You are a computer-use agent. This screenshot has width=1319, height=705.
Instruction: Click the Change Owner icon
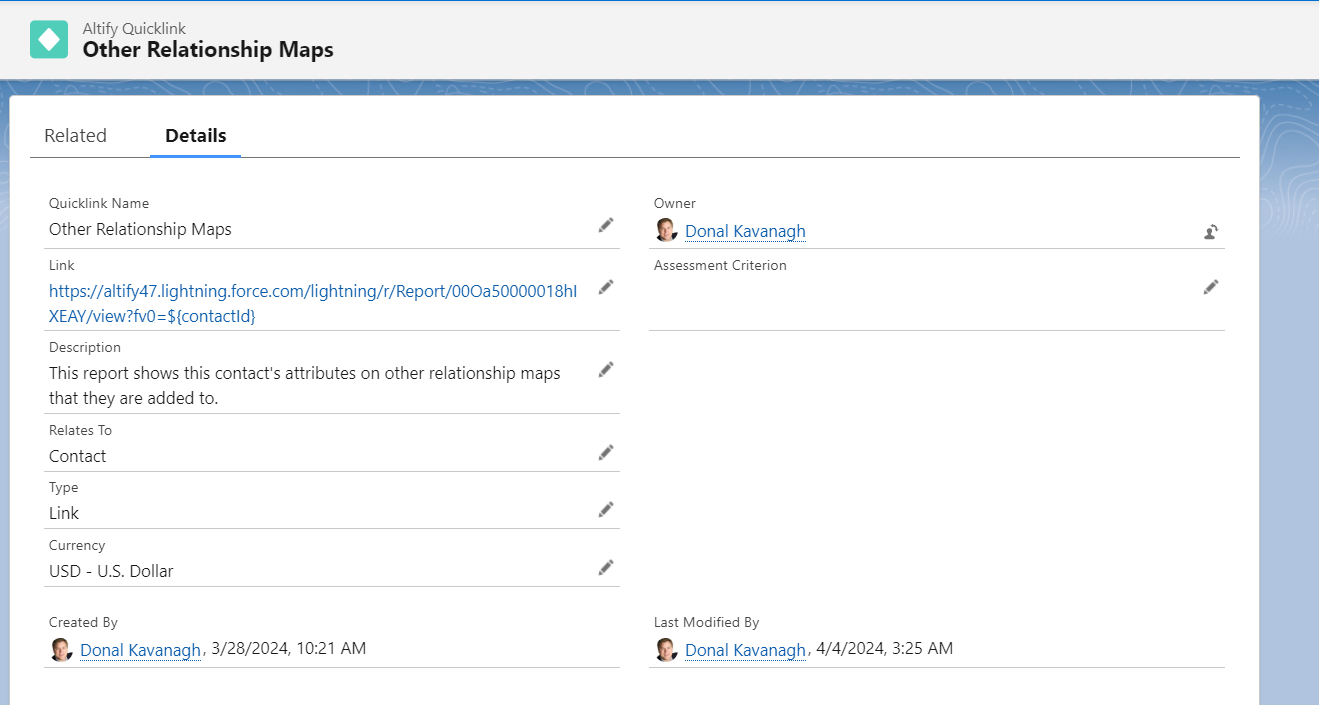point(1211,232)
